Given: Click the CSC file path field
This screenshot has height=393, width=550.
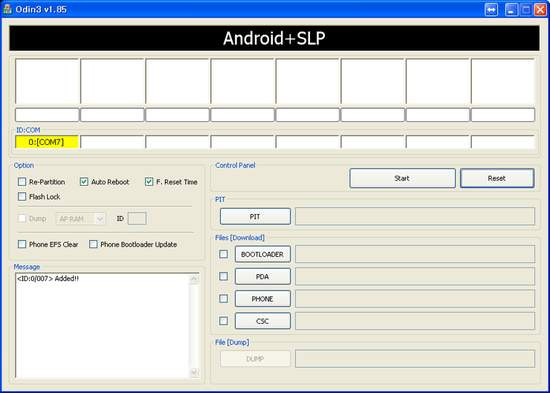Looking at the screenshot, I should (x=415, y=321).
